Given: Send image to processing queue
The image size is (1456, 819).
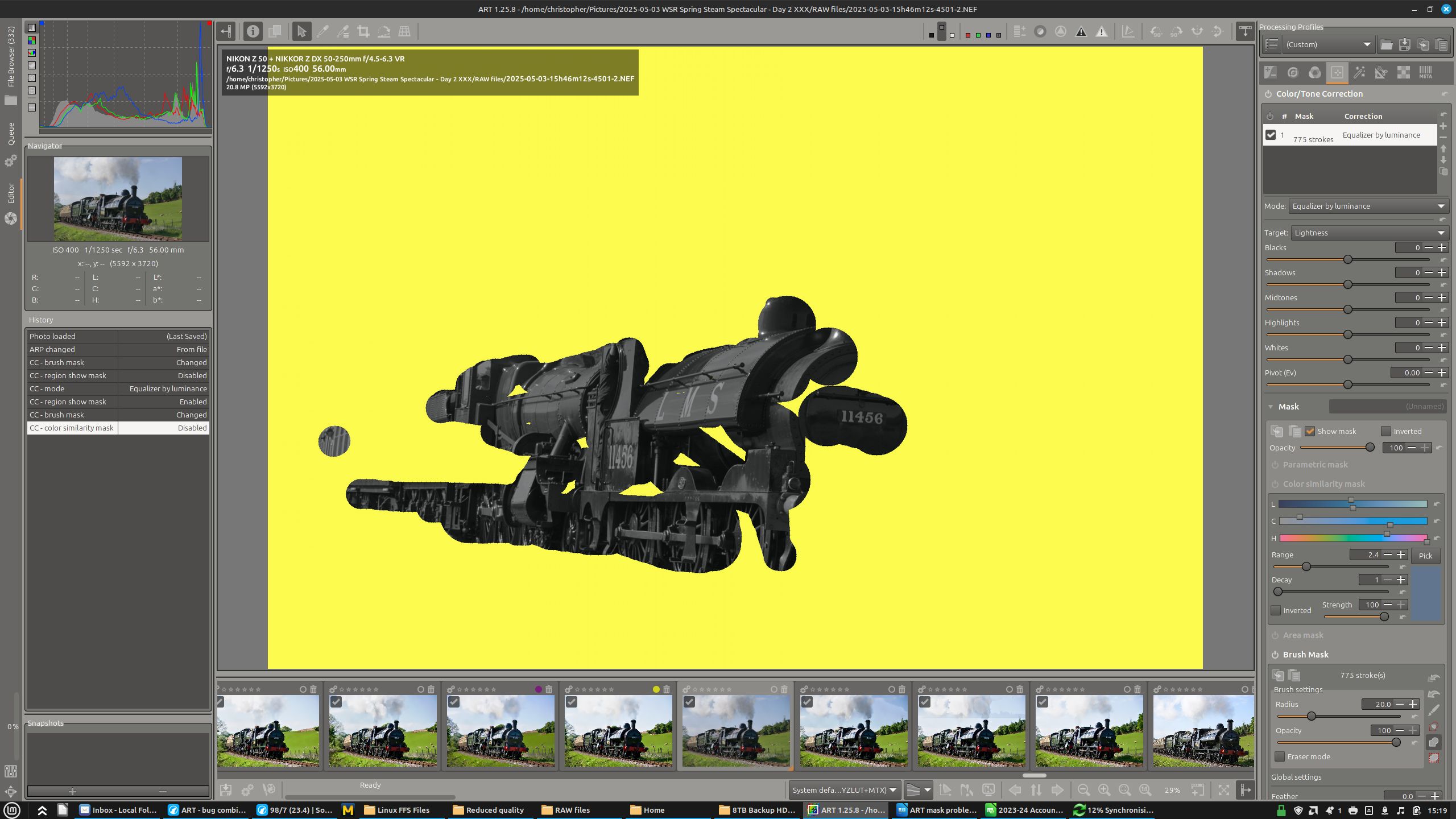Looking at the screenshot, I should point(247,790).
